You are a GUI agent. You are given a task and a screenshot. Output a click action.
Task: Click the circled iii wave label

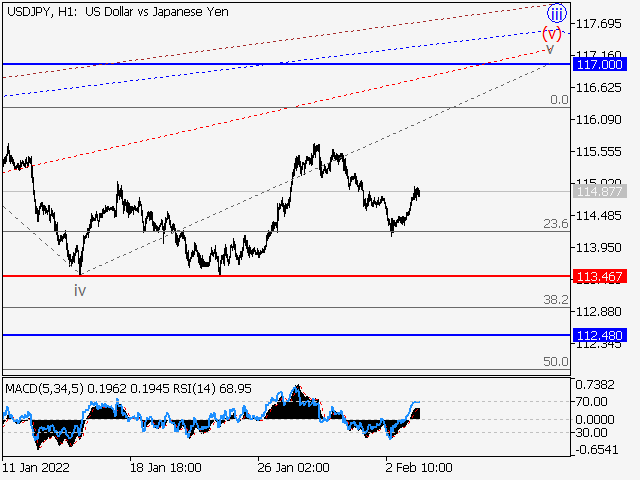pos(557,13)
